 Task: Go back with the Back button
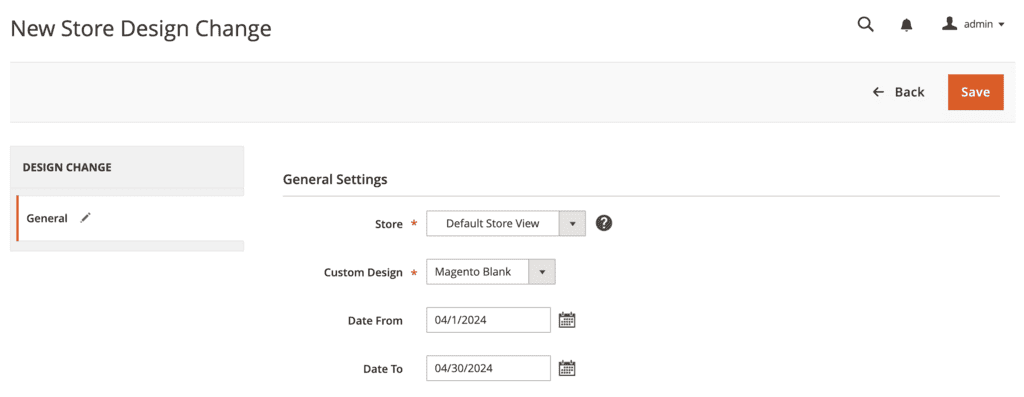(x=899, y=92)
